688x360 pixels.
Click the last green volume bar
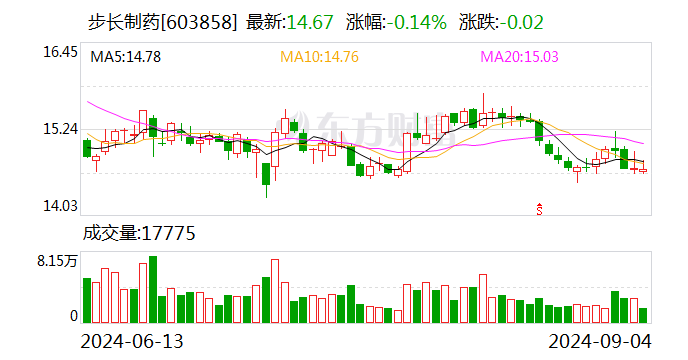(643, 316)
